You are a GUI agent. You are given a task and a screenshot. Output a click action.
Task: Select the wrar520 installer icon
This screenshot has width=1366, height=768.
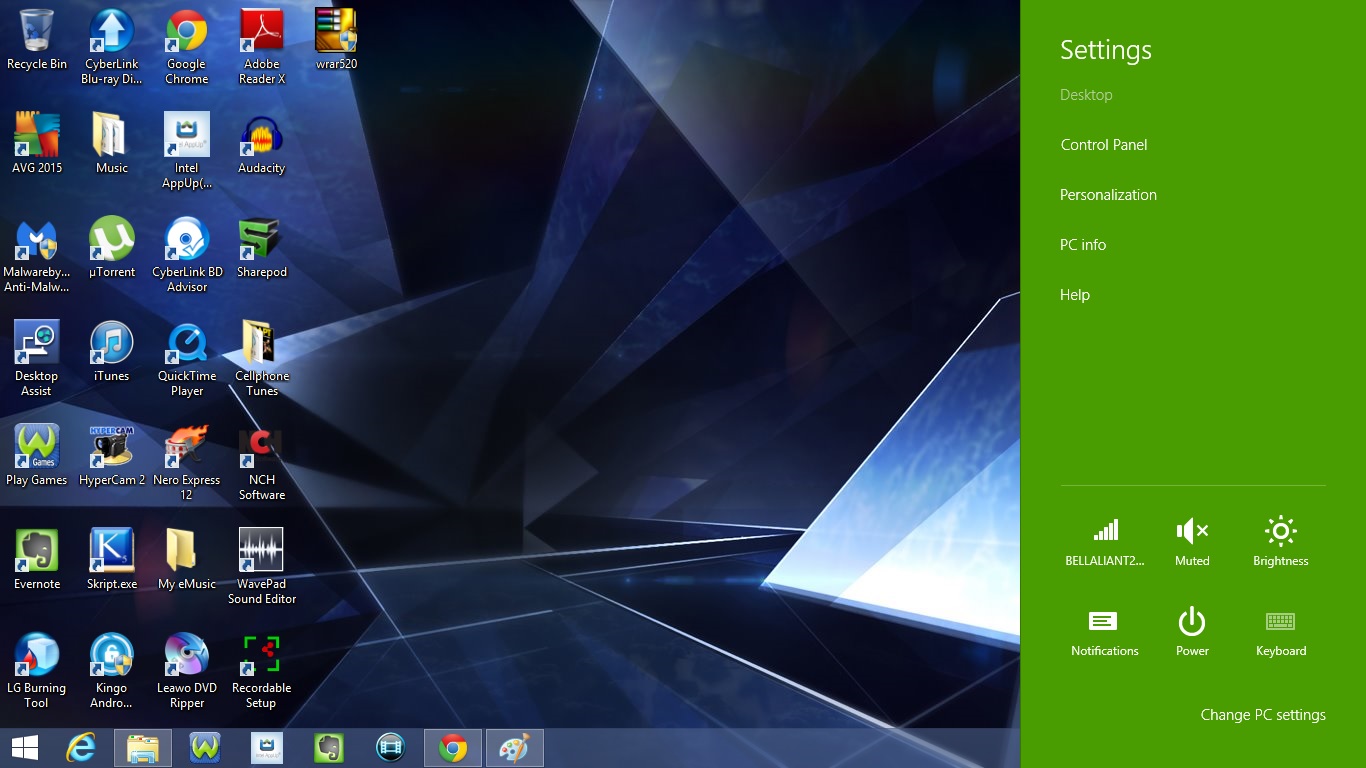(337, 40)
